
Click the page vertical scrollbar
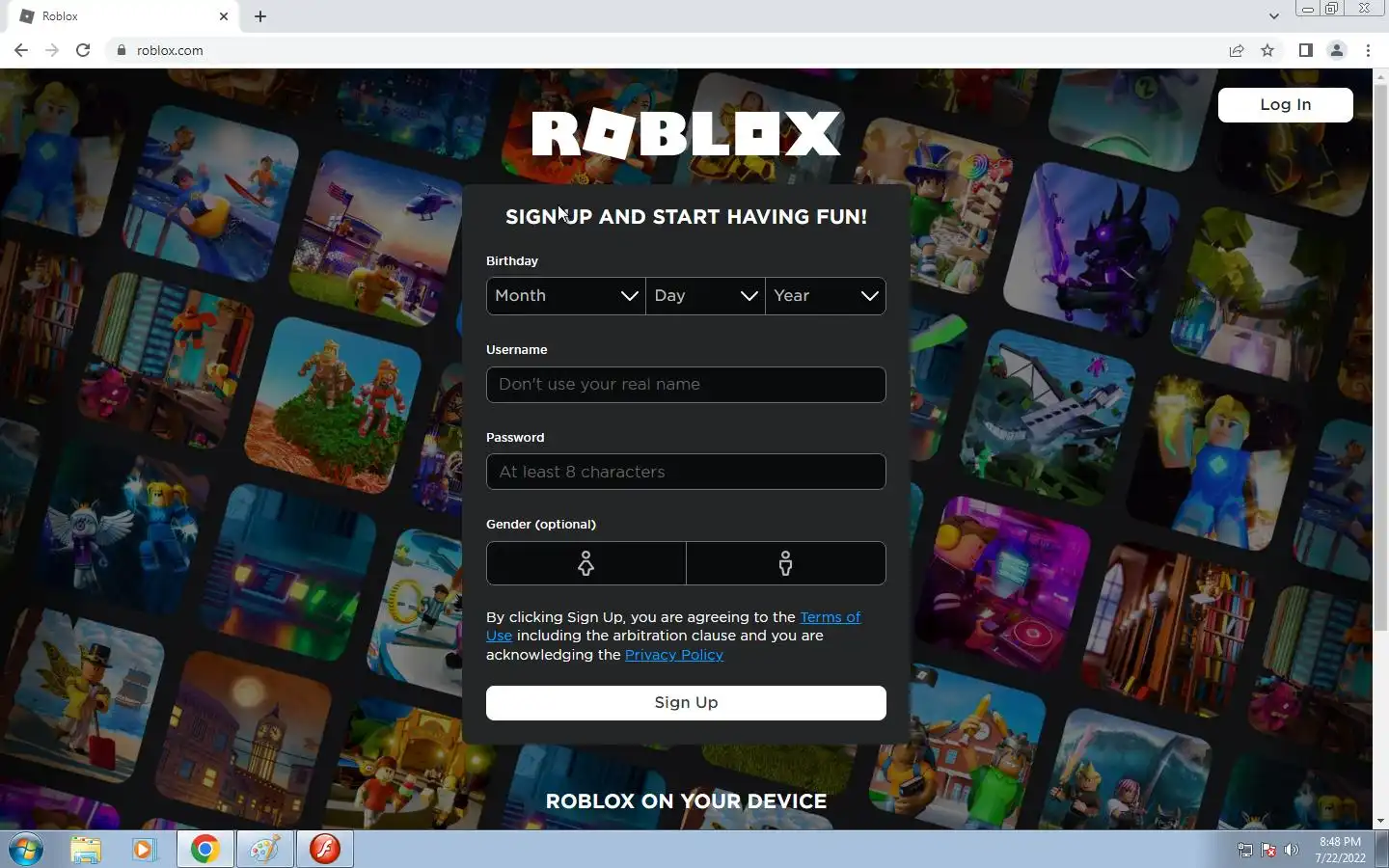(x=1380, y=357)
